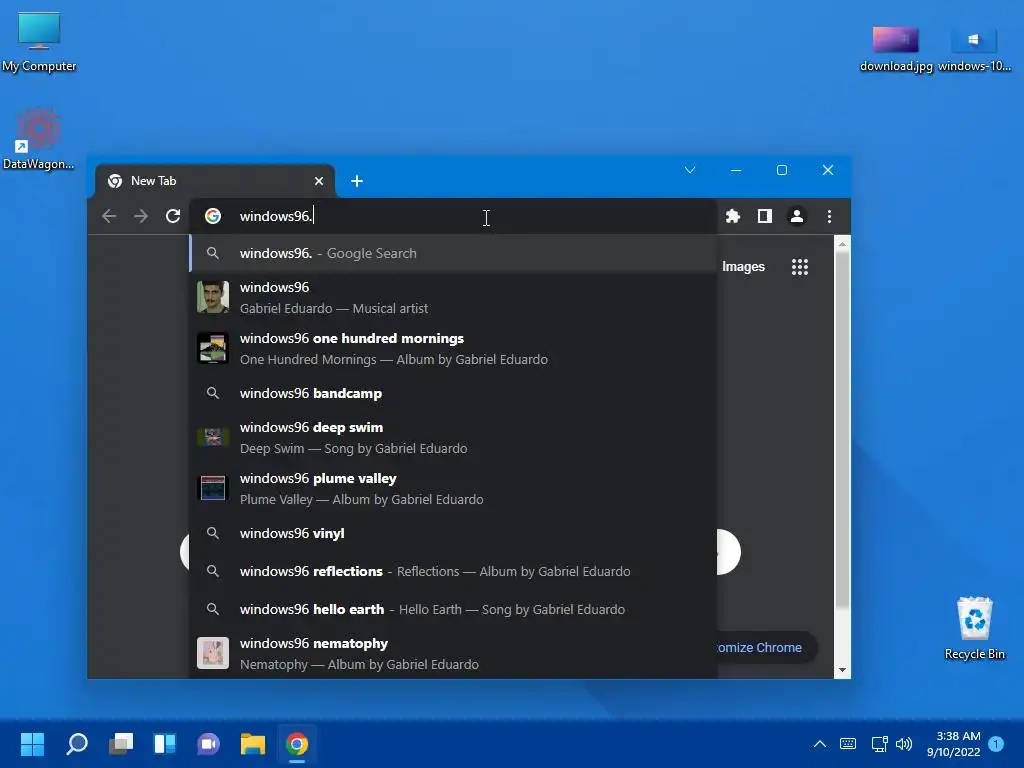This screenshot has width=1024, height=768.
Task: Select My Computer desktop icon
Action: [39, 42]
